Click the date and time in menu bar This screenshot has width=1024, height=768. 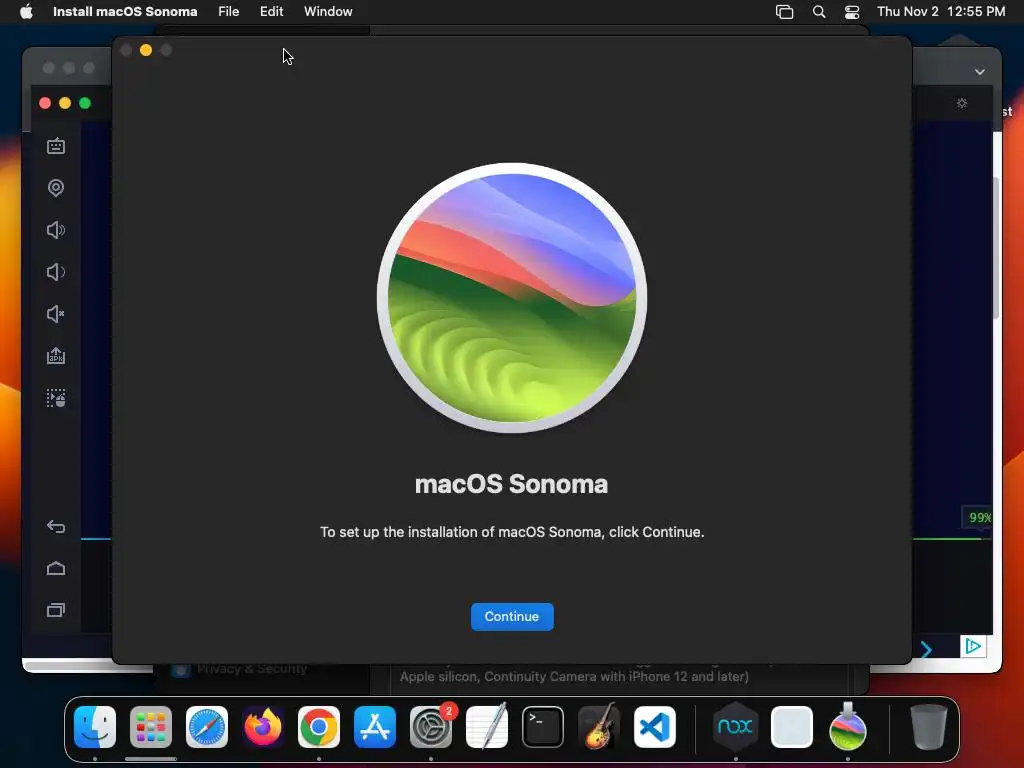coord(941,11)
